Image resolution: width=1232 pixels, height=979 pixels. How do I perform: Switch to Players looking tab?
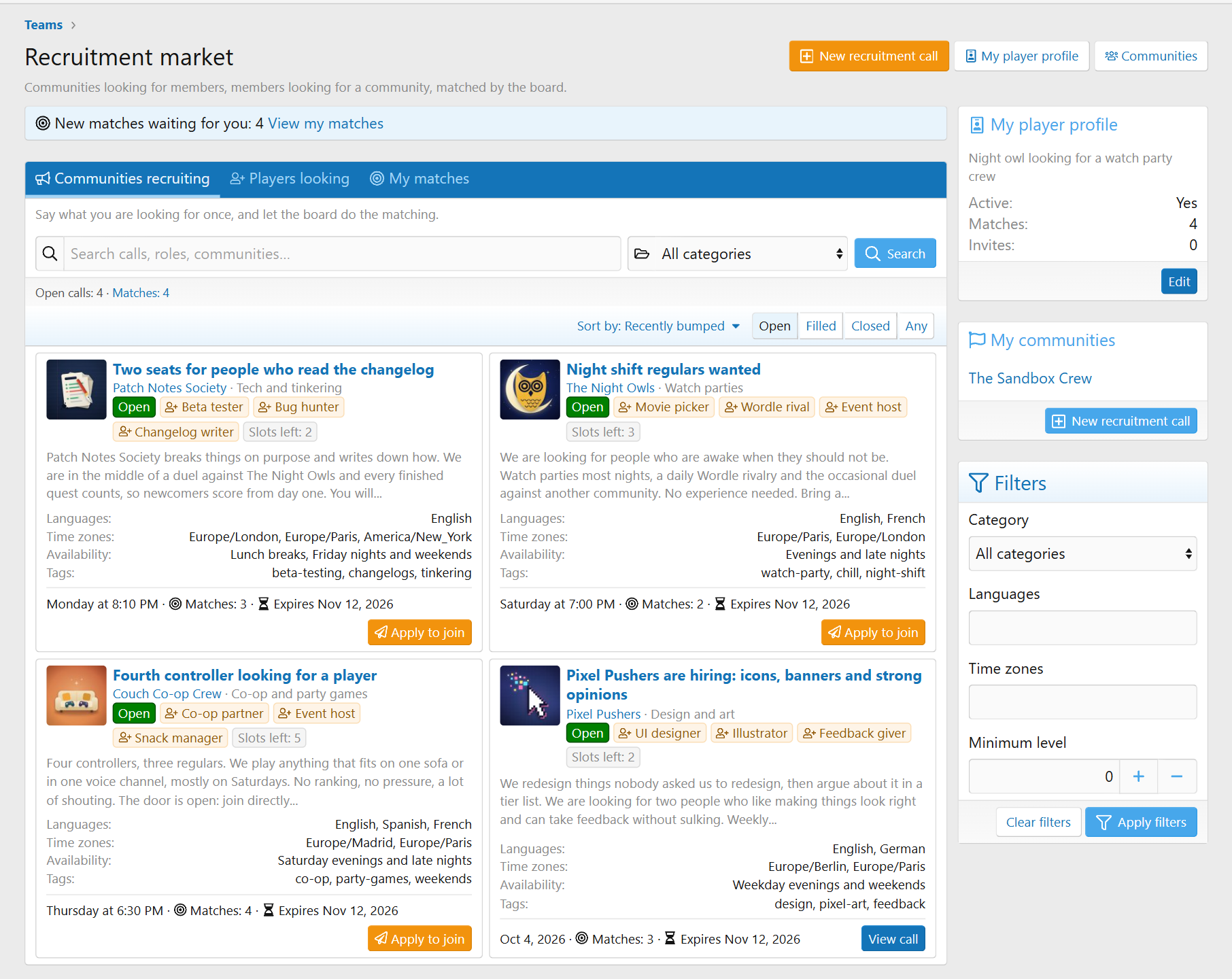(290, 179)
